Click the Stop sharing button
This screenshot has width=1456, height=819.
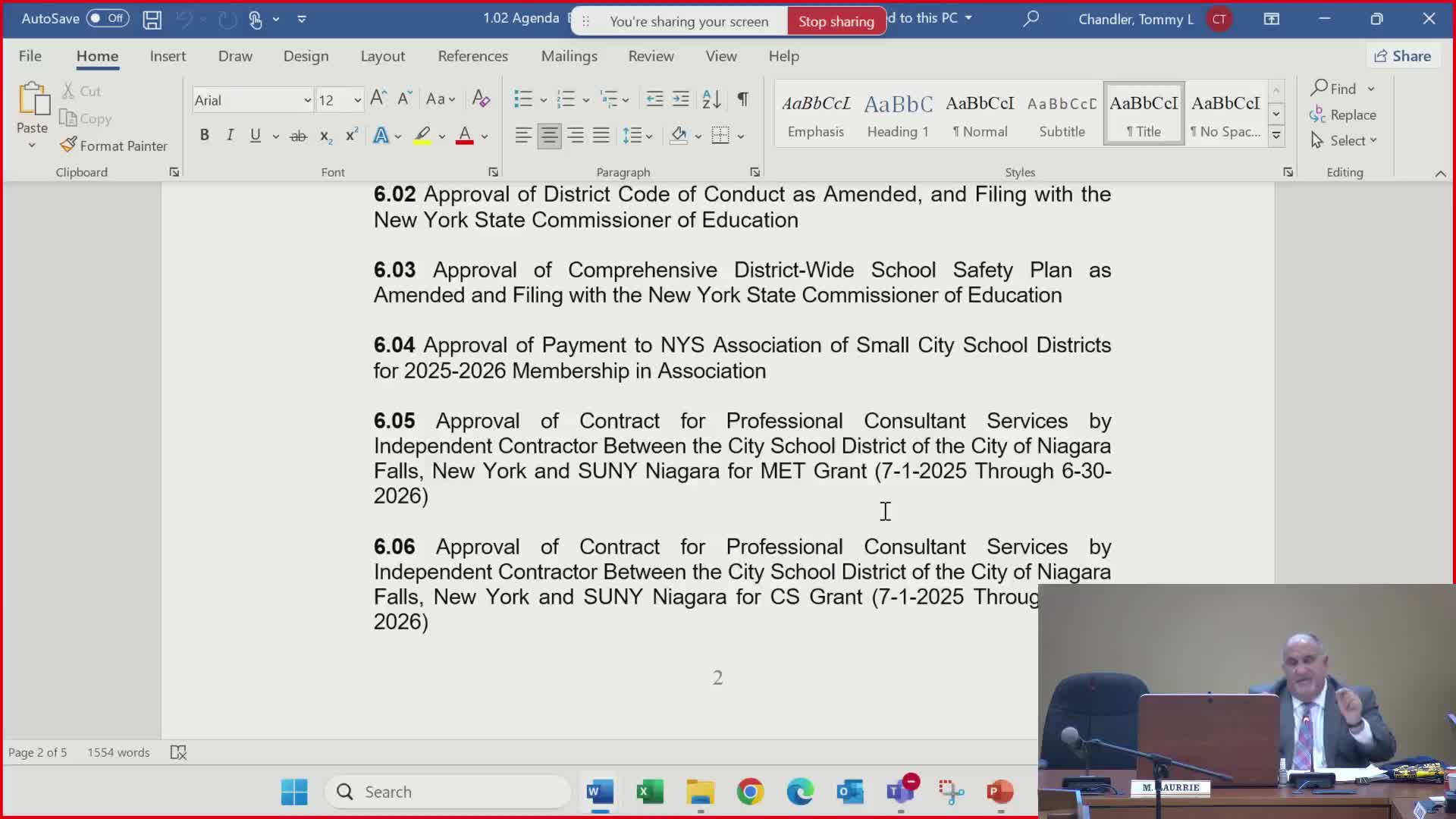(836, 21)
